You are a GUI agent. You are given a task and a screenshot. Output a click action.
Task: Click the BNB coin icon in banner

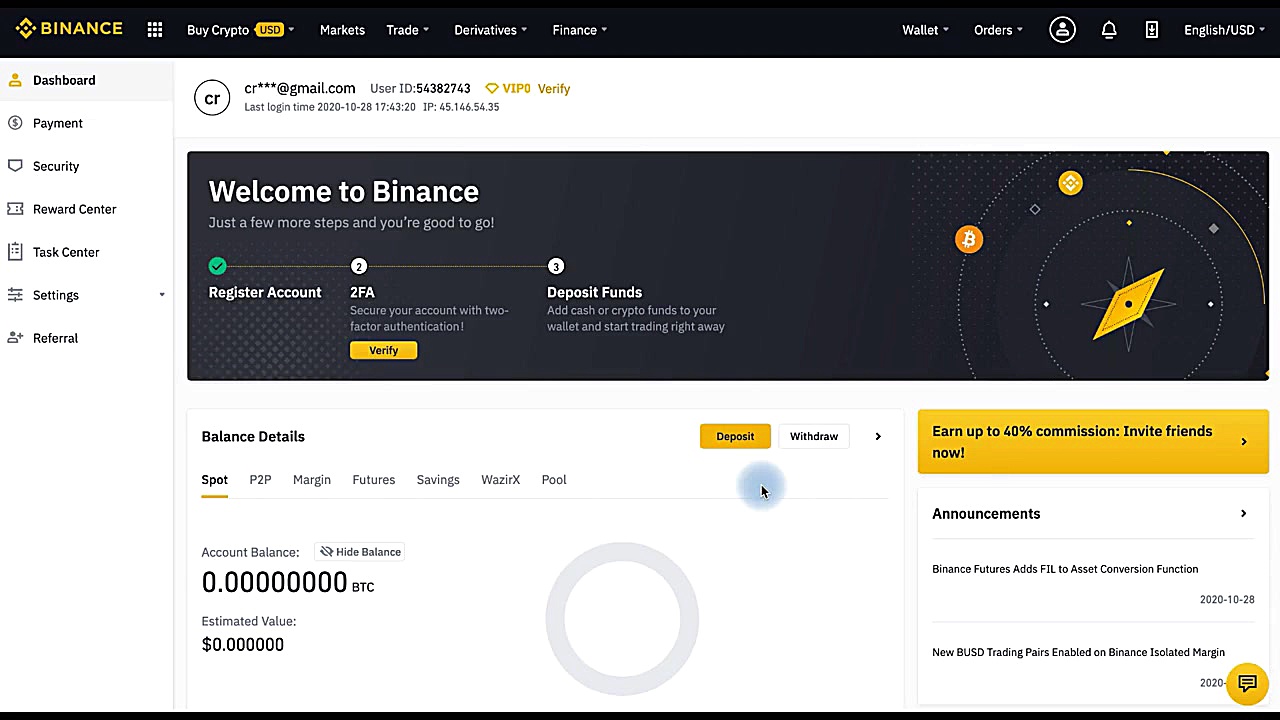1071,183
